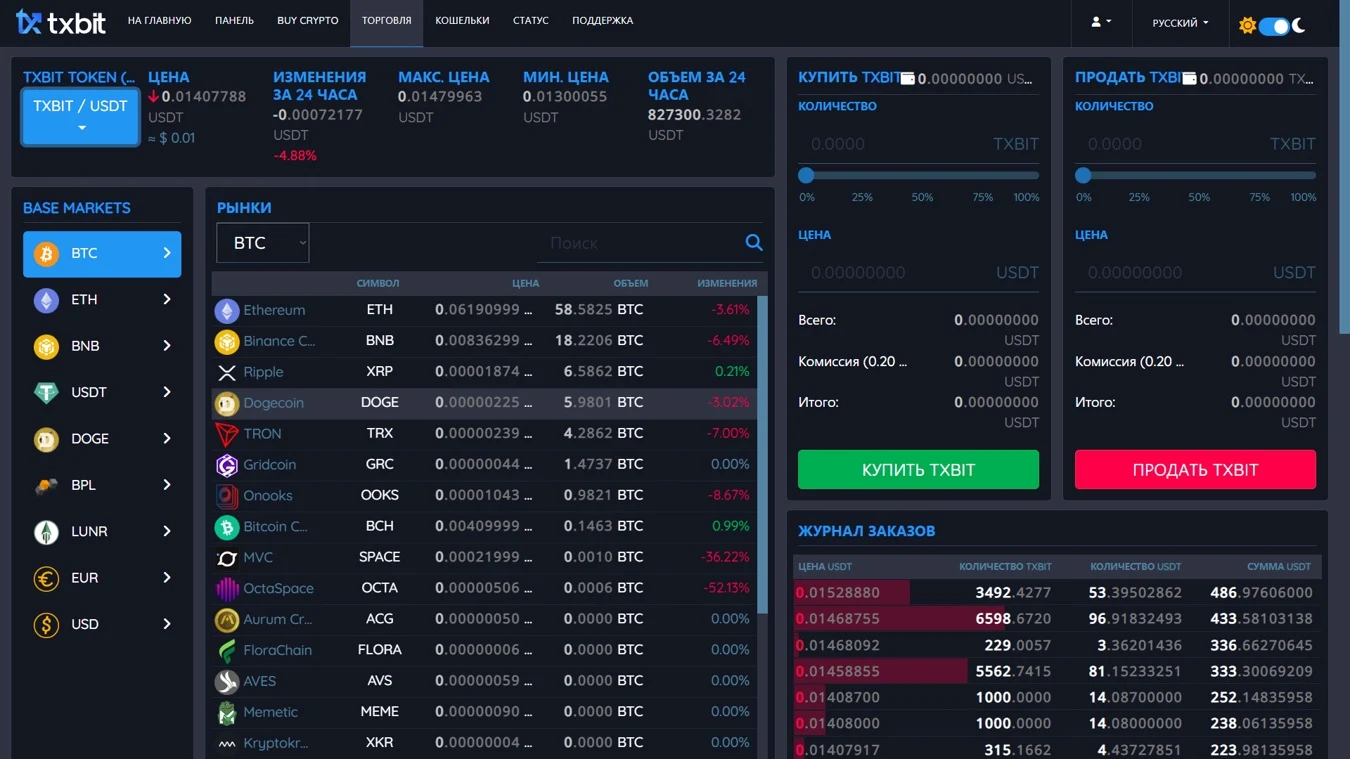Click the Поиск market search field
The height and width of the screenshot is (759, 1350).
pyautogui.click(x=642, y=243)
